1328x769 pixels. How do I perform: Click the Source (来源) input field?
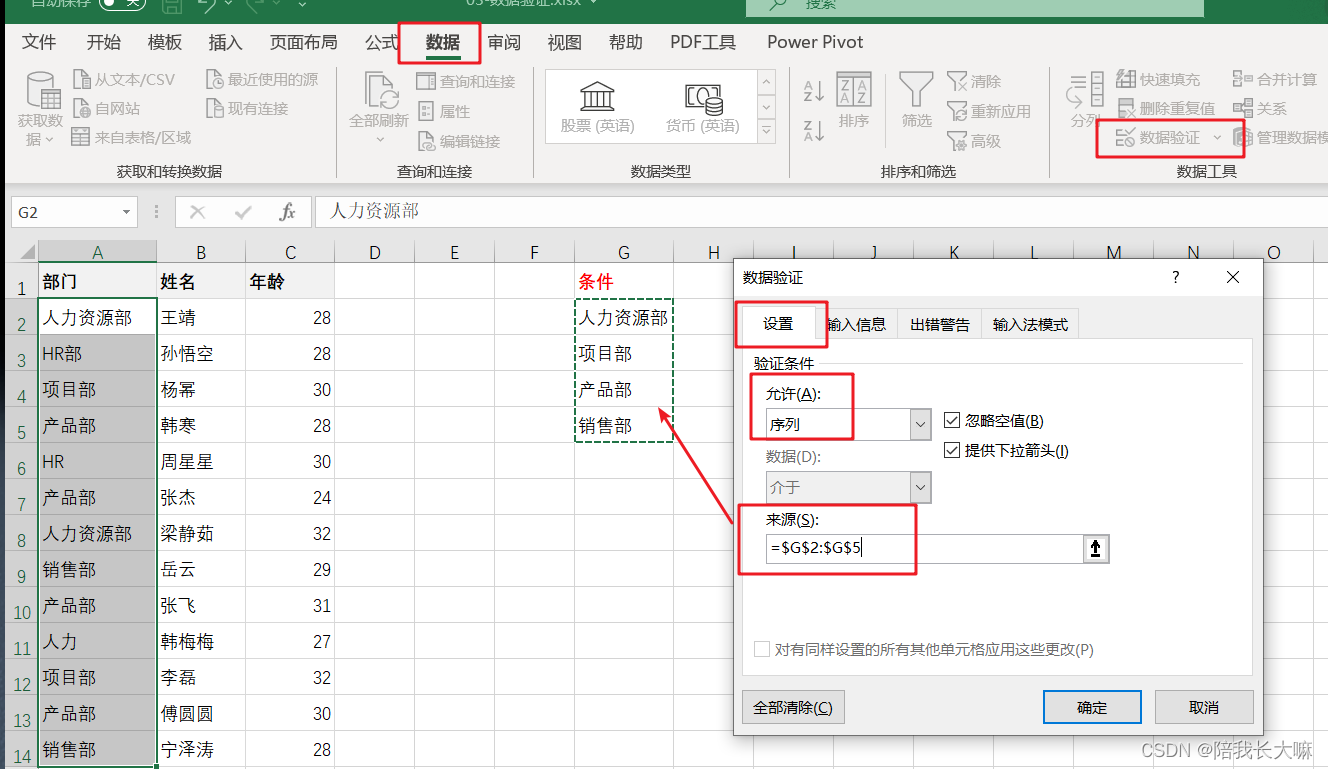point(924,548)
